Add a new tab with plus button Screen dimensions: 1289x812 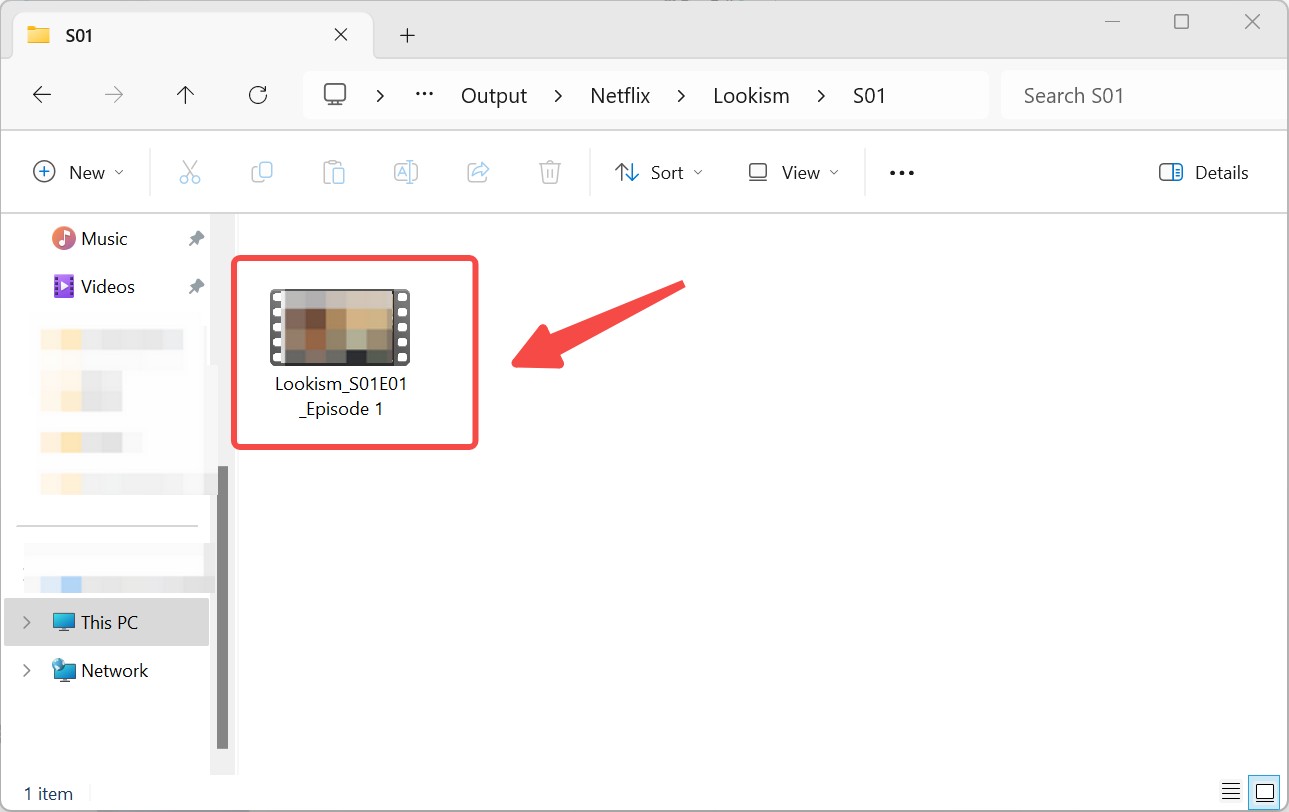pos(407,35)
